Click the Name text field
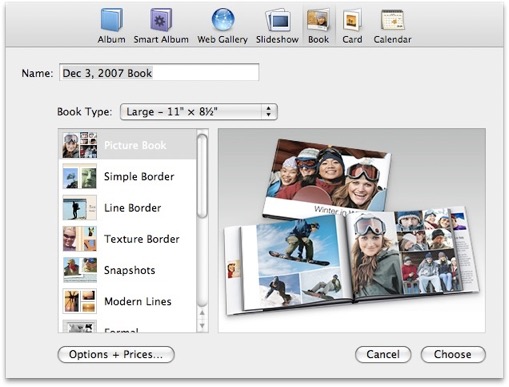 [159, 73]
